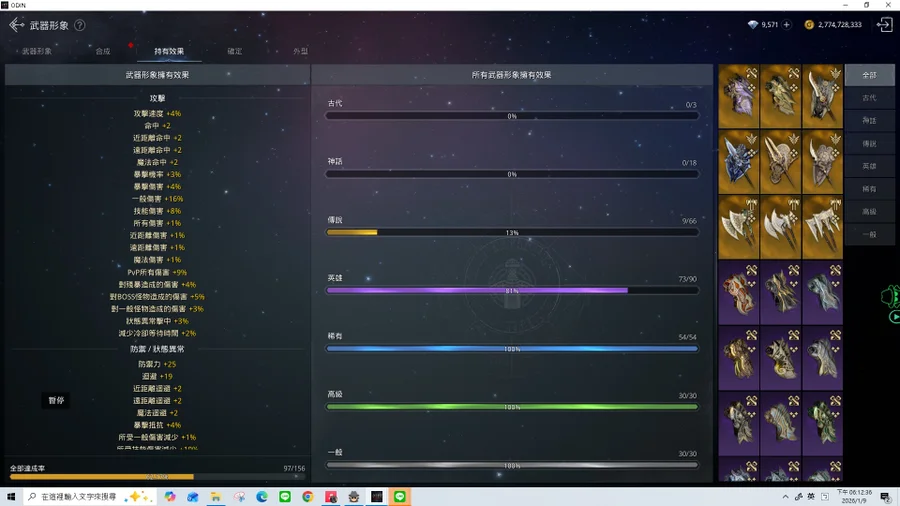Image resolution: width=900 pixels, height=506 pixels.
Task: Switch to the 確定 tab
Action: click(x=234, y=51)
